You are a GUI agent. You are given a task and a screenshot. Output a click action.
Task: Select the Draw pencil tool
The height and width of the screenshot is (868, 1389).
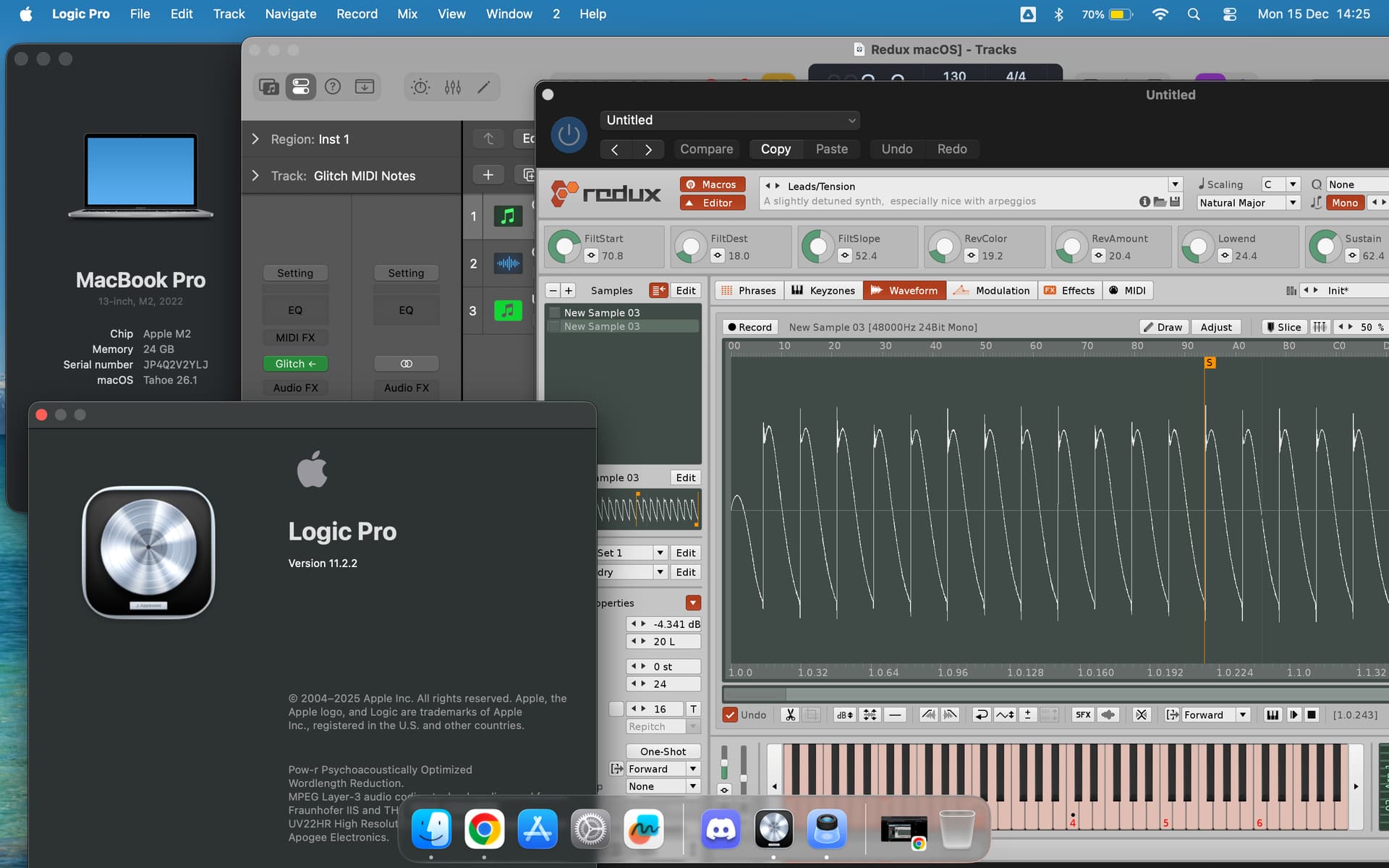1163,327
